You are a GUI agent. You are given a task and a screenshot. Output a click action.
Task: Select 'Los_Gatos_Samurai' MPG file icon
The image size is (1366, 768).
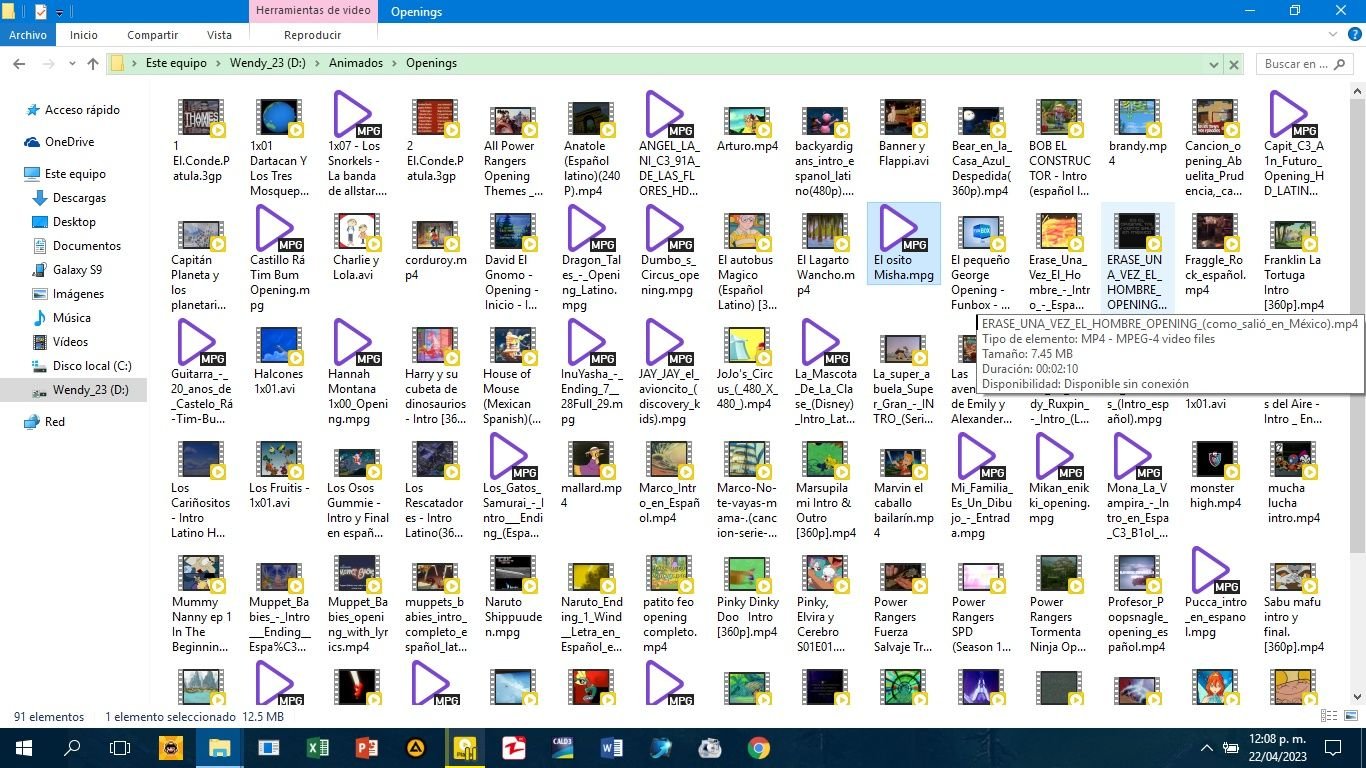pyautogui.click(x=513, y=457)
